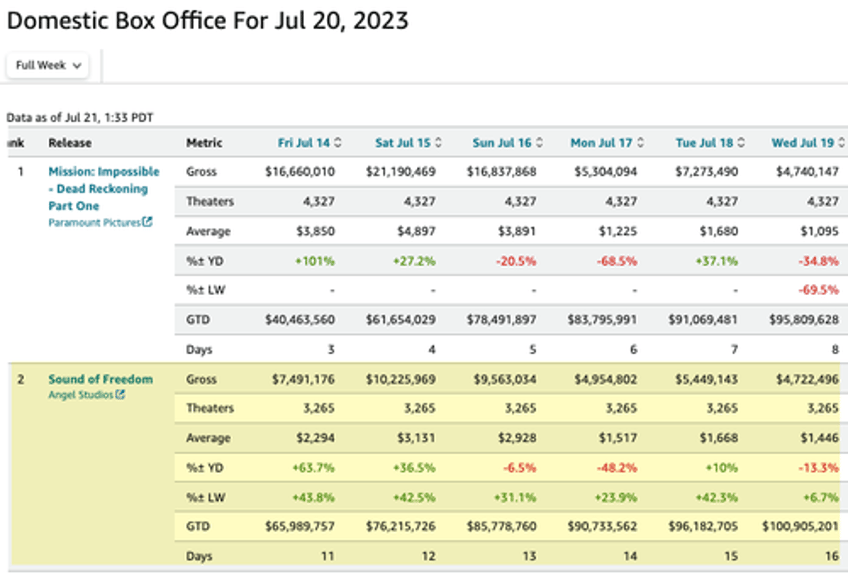
Task: Select gross value $16,660,010
Action: (300, 172)
